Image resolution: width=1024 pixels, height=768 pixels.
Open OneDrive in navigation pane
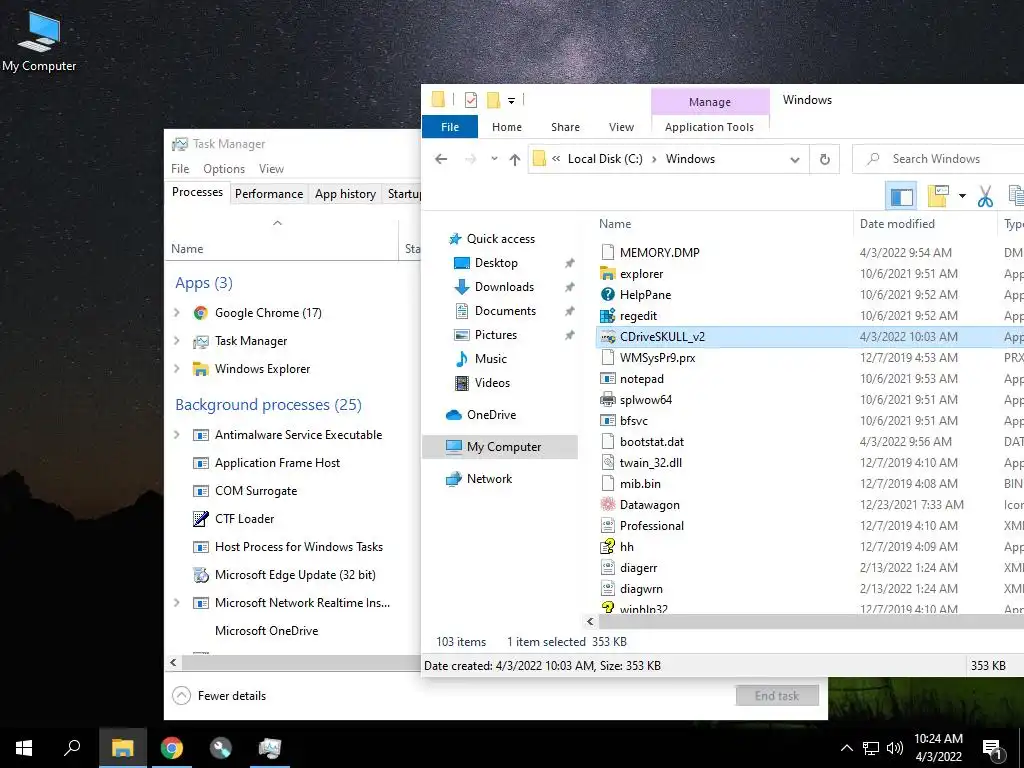(x=490, y=415)
